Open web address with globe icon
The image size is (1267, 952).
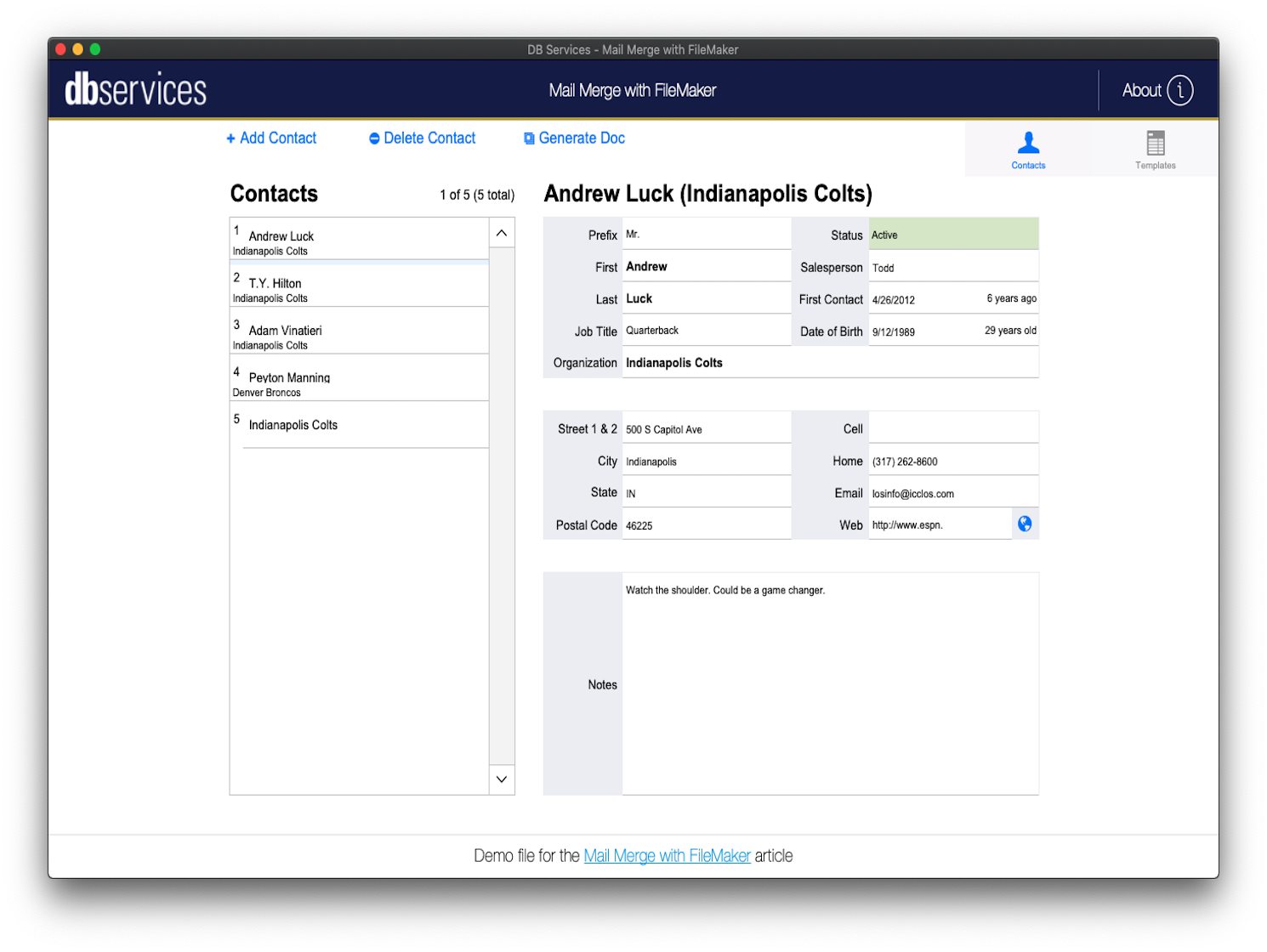tap(1025, 524)
